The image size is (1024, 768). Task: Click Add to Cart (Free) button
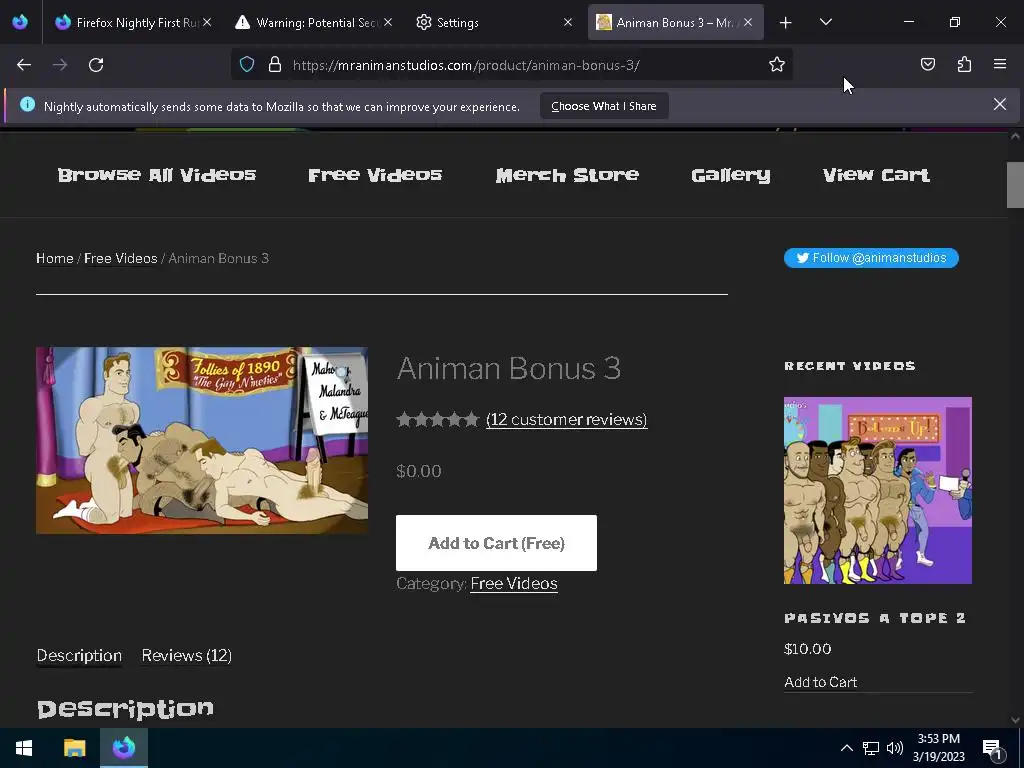coord(496,543)
